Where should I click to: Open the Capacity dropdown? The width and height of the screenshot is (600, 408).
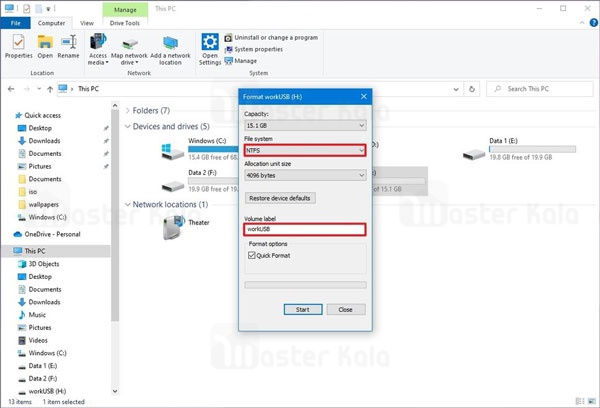(x=305, y=126)
